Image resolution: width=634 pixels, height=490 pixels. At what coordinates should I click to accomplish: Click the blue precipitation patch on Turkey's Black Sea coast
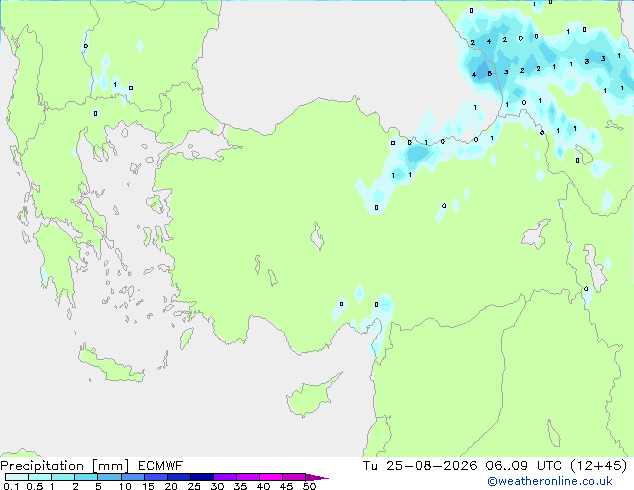(x=417, y=154)
